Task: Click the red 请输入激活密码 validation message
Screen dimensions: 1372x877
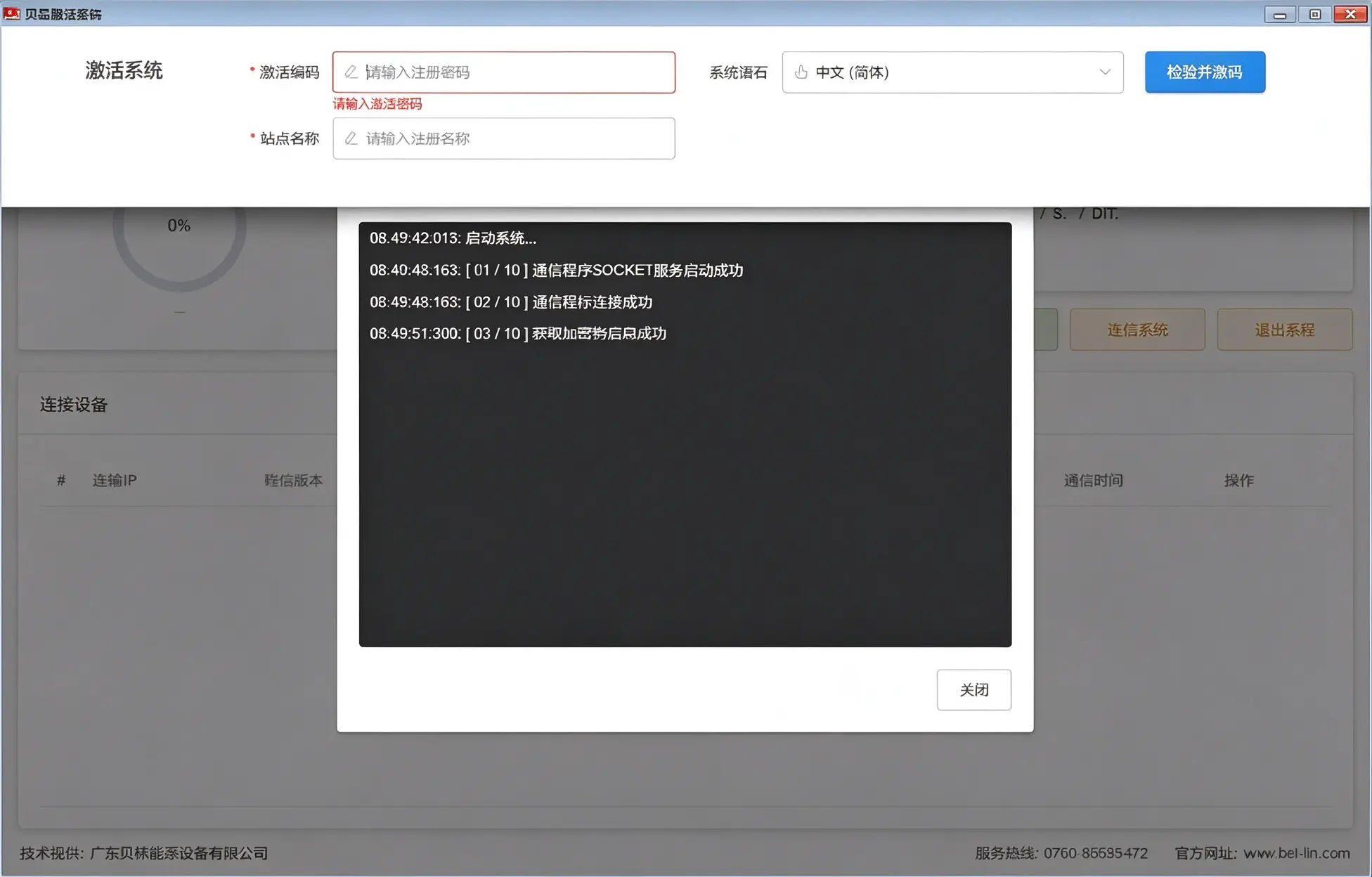Action: click(377, 104)
